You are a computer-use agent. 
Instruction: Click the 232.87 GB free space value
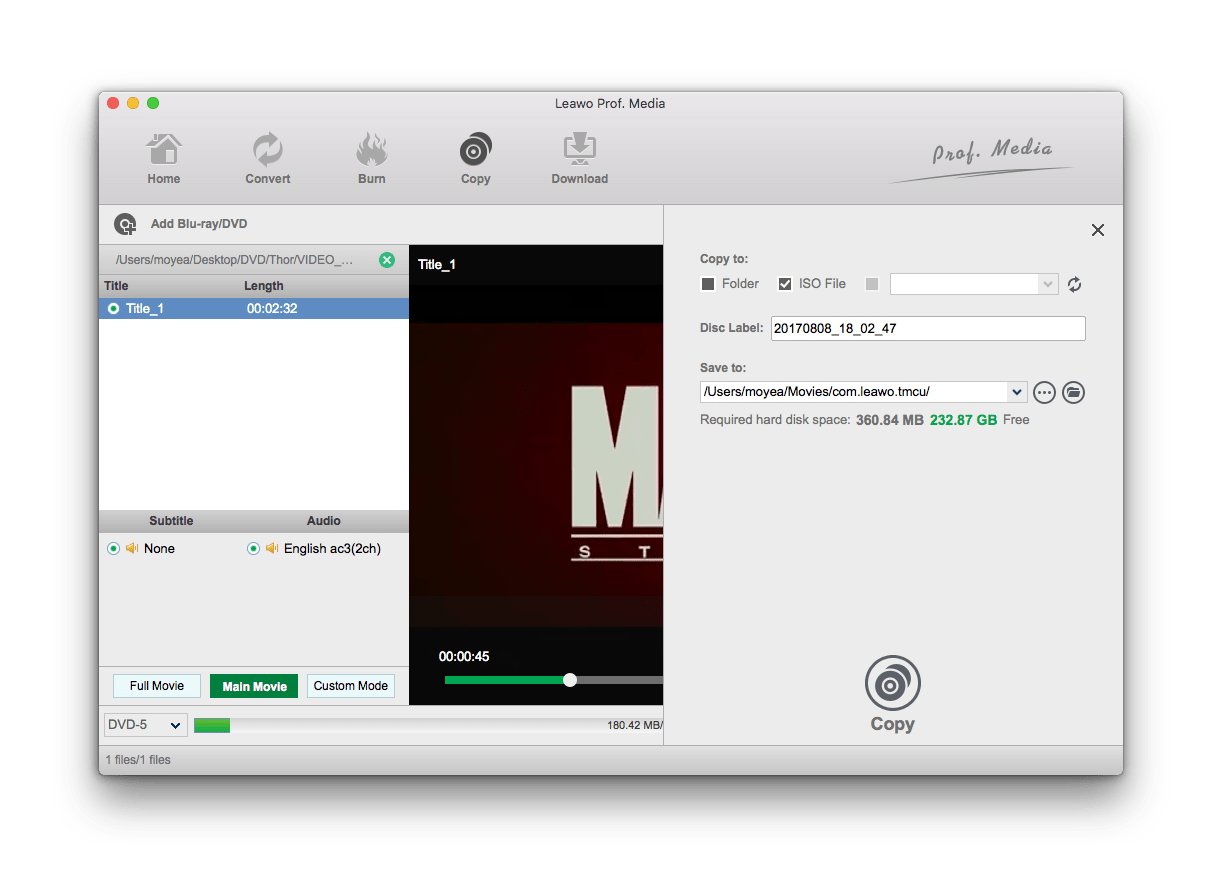[x=963, y=420]
